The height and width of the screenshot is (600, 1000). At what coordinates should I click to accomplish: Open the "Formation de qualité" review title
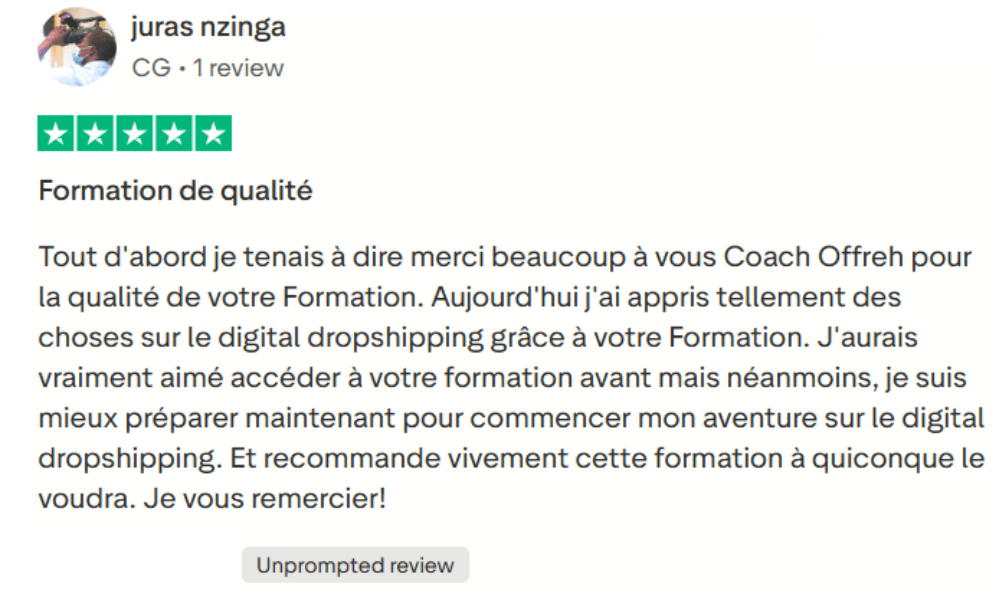[x=175, y=190]
